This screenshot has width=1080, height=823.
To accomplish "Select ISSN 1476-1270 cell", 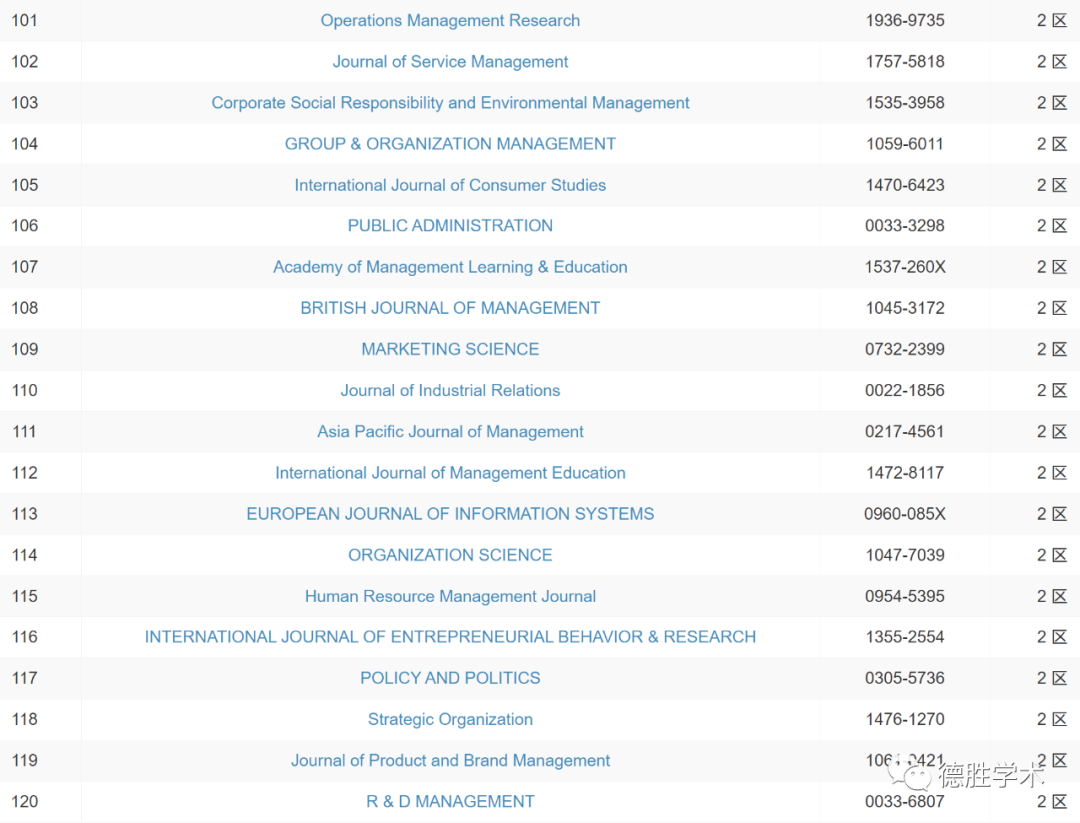I will pos(904,720).
